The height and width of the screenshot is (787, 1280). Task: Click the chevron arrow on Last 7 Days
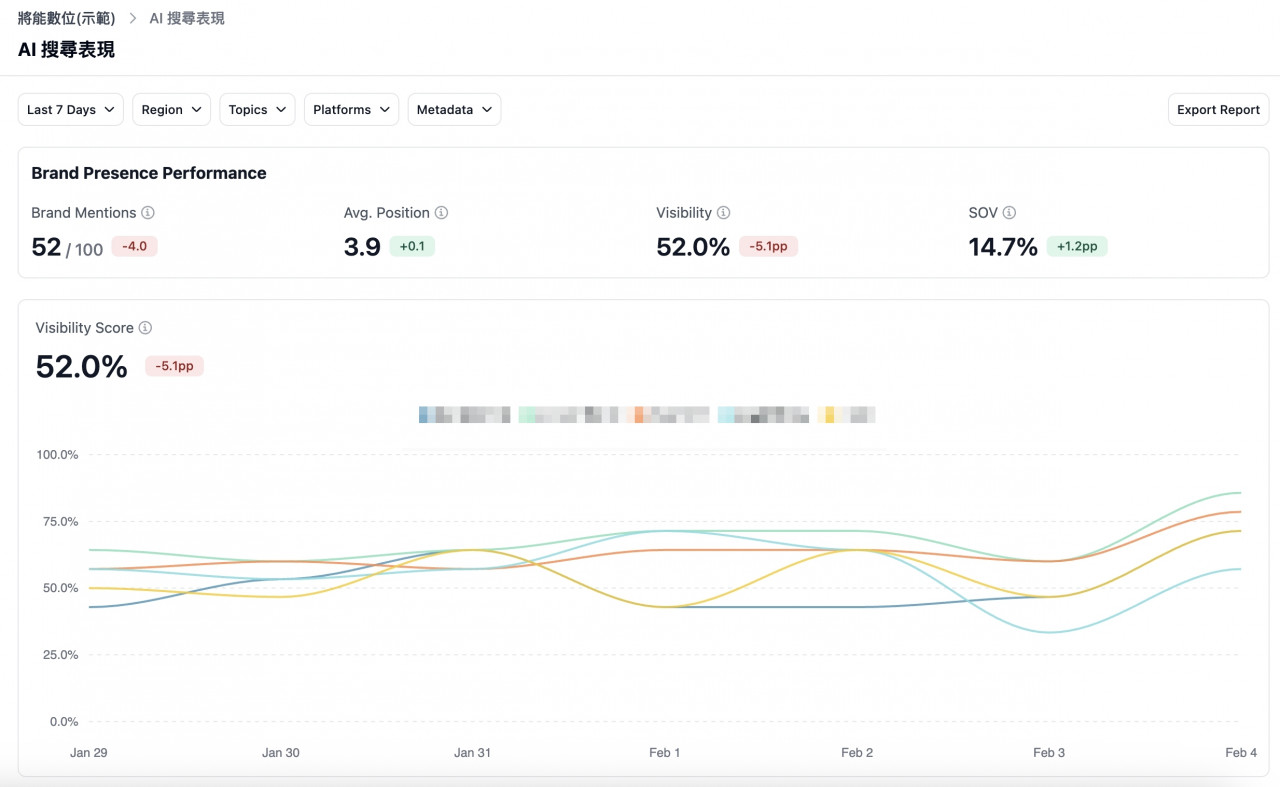pyautogui.click(x=109, y=110)
